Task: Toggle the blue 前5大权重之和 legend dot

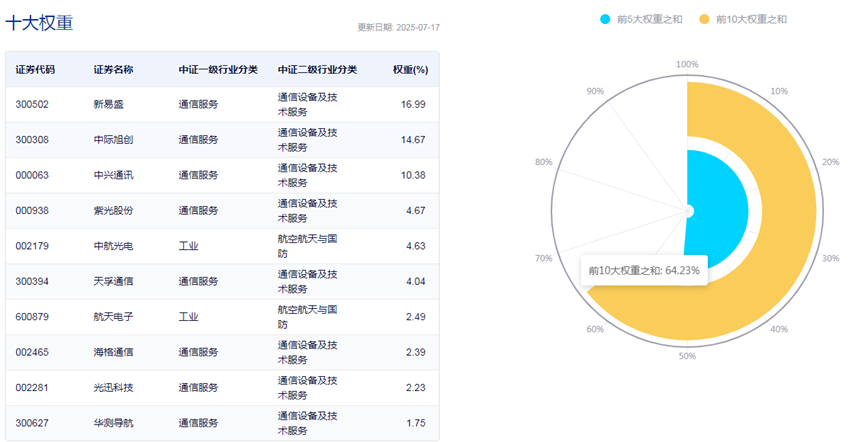Action: click(605, 19)
